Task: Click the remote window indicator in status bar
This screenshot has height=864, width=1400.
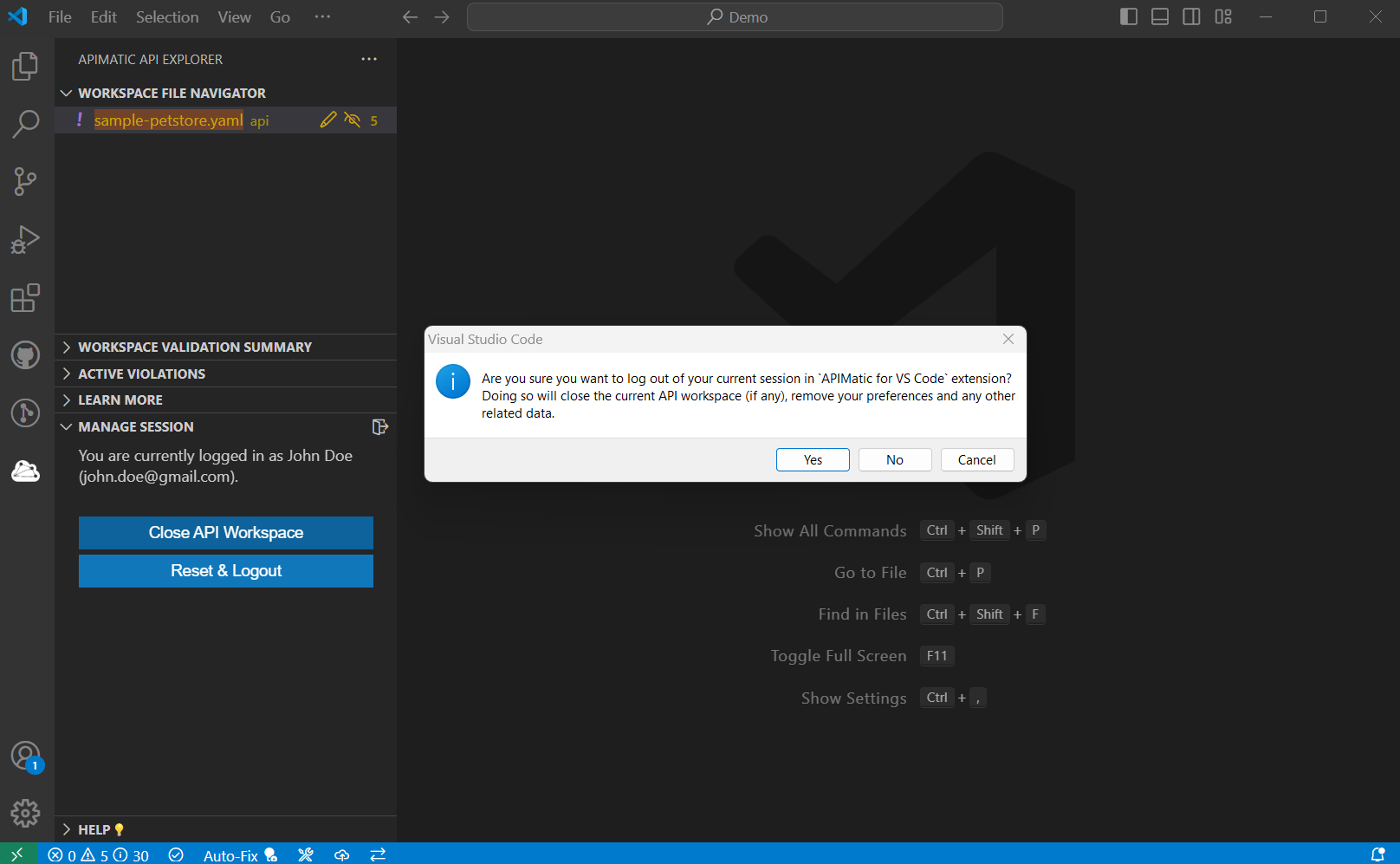Action: point(18,854)
